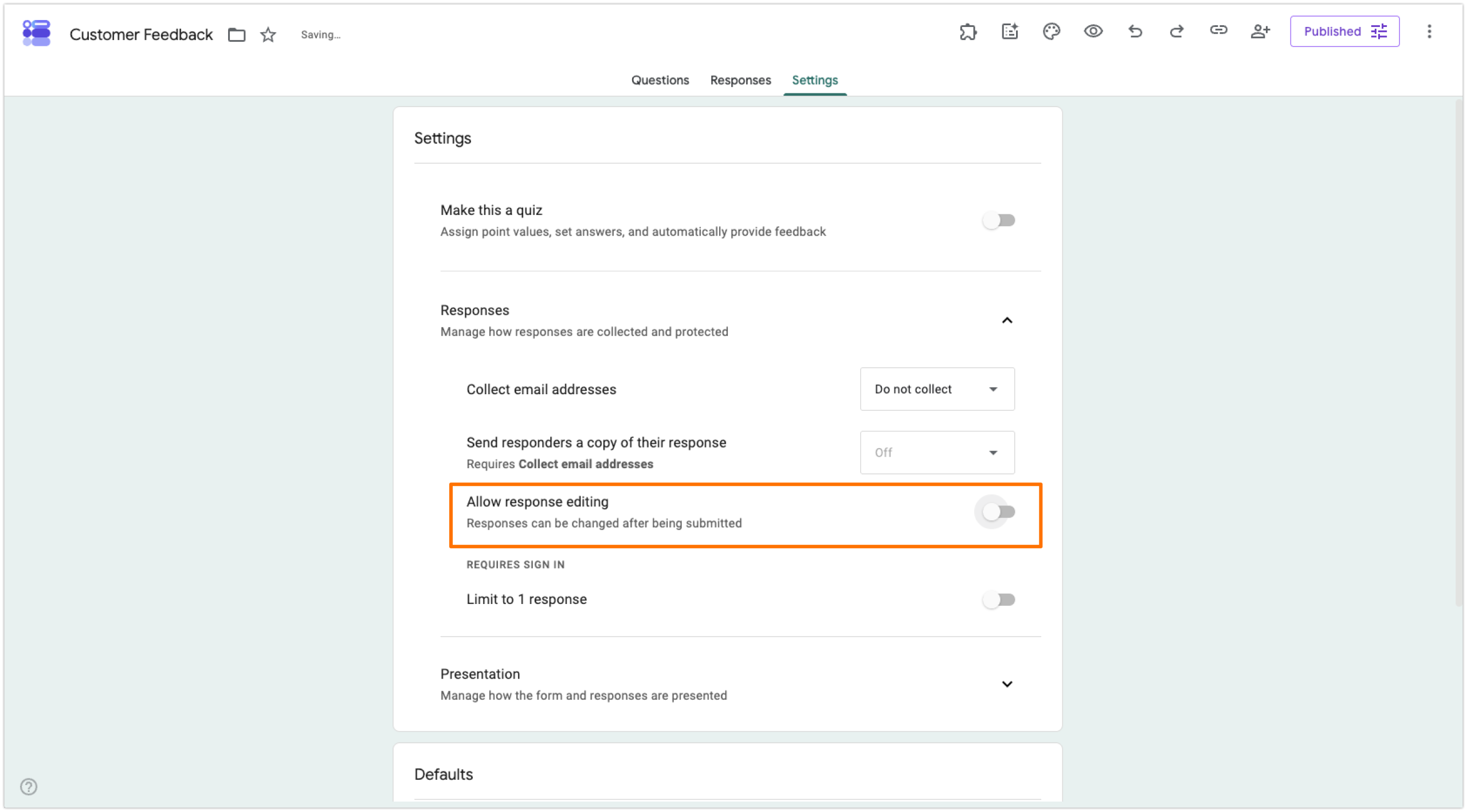Redo the last change
Viewport: 1467px width, 812px height.
pyautogui.click(x=1176, y=32)
